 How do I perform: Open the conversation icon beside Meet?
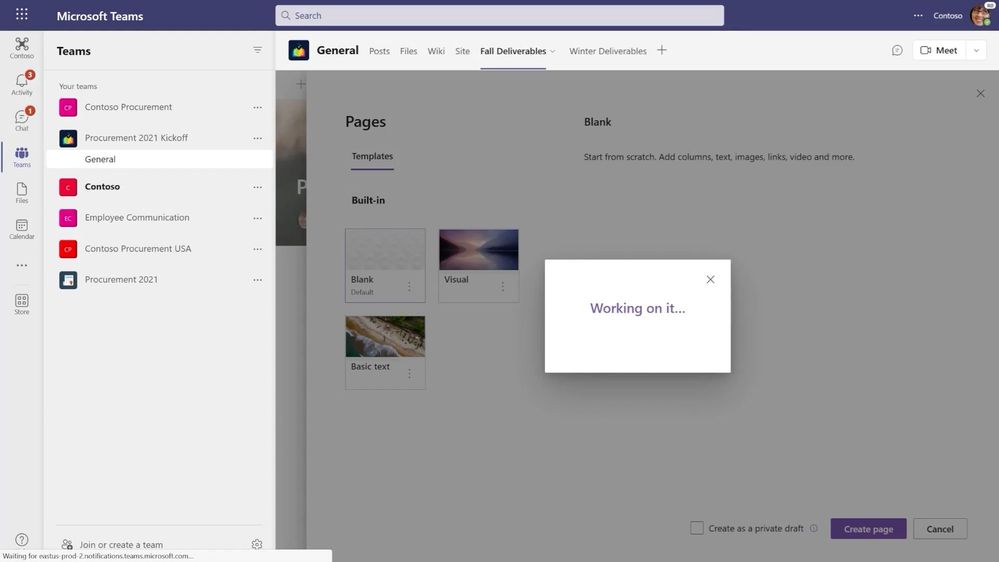897,50
